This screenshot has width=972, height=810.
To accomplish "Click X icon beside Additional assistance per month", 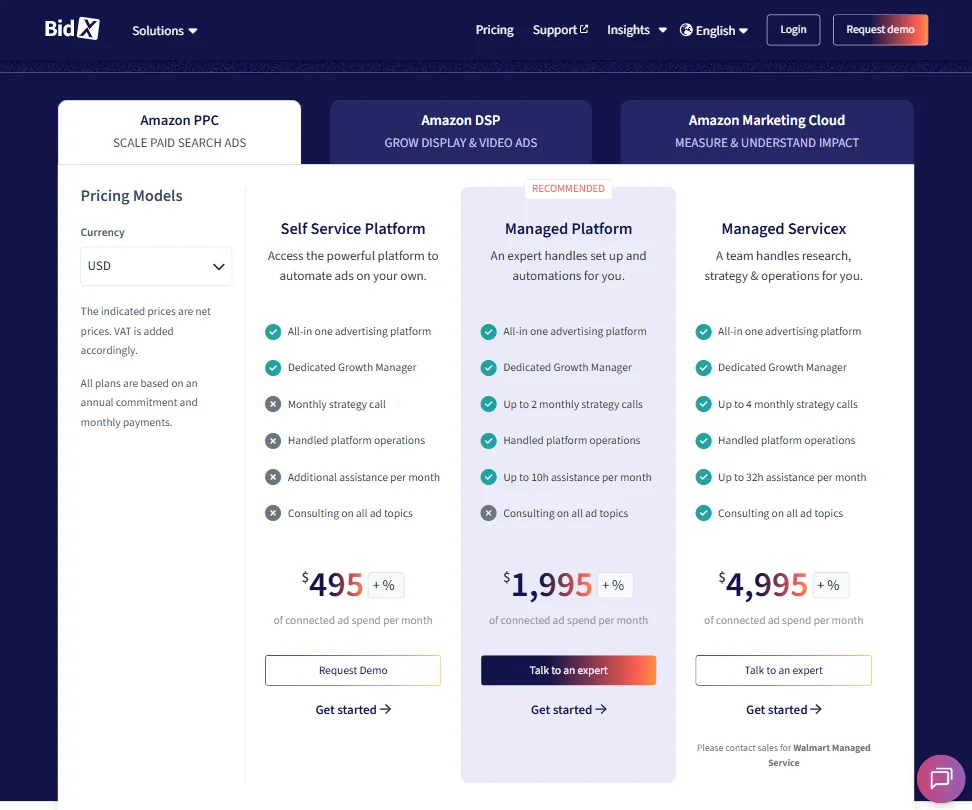I will click(x=273, y=477).
